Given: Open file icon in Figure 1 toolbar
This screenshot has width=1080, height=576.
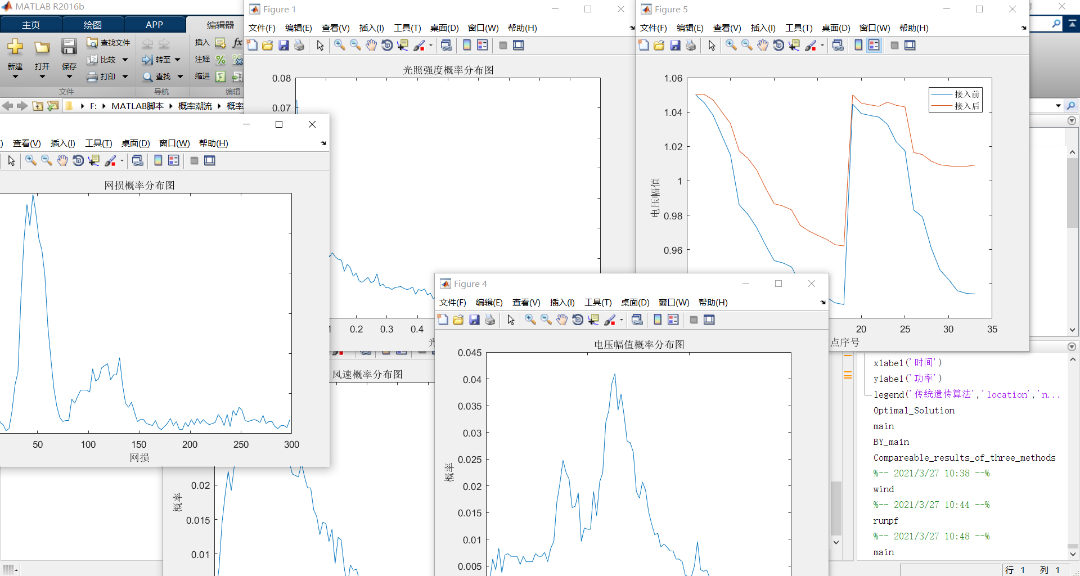Looking at the screenshot, I should tap(267, 45).
